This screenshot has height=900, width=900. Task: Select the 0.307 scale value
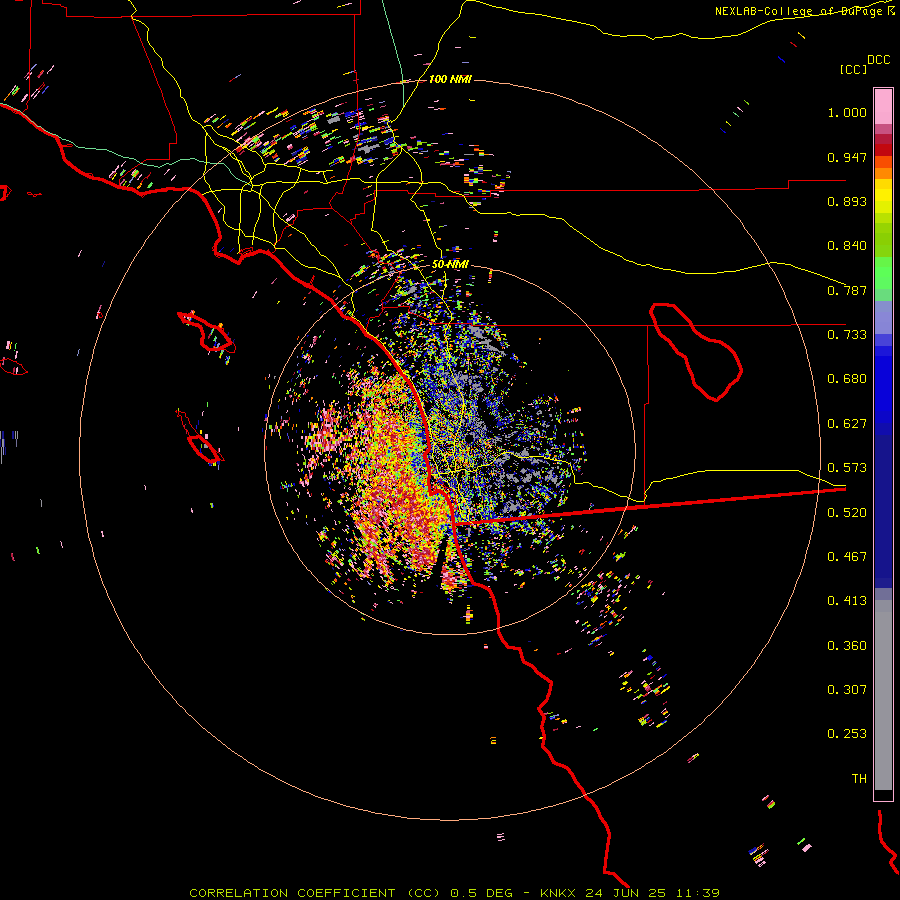(x=847, y=690)
